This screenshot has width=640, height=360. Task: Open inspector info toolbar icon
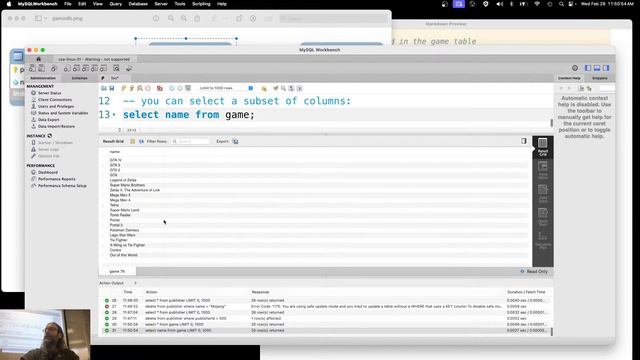(54, 69)
